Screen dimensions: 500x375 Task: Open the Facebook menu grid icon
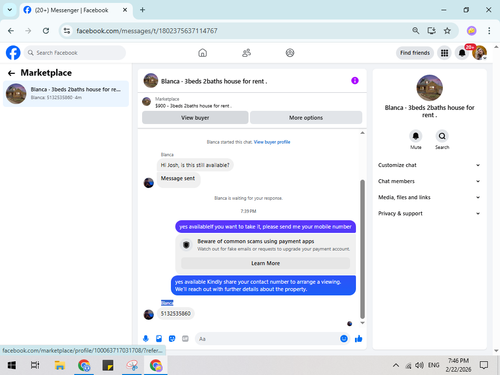(x=444, y=53)
